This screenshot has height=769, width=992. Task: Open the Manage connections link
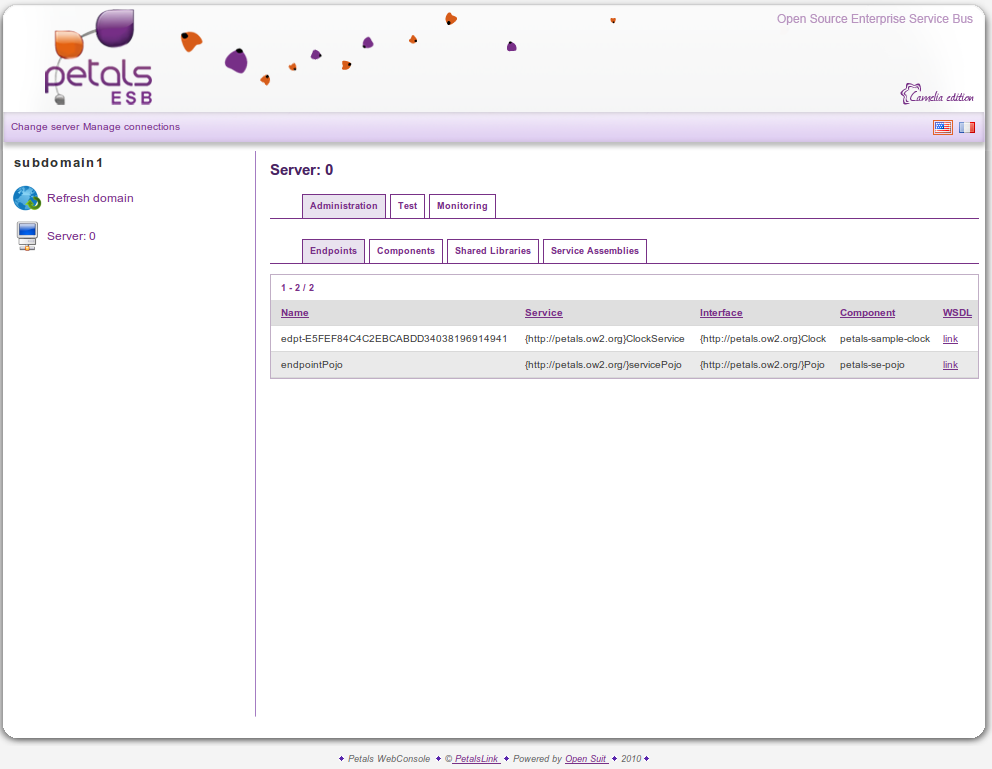click(x=131, y=127)
